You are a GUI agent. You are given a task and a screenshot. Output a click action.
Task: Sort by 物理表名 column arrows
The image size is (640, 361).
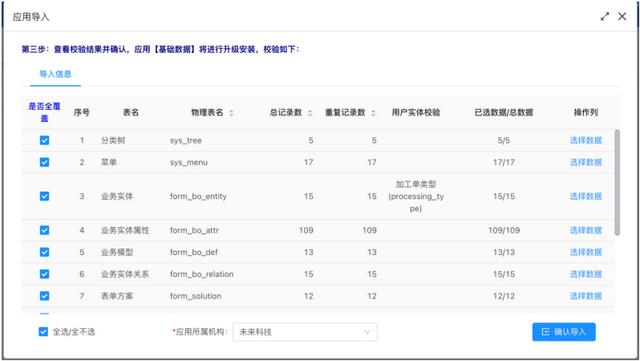click(x=231, y=113)
